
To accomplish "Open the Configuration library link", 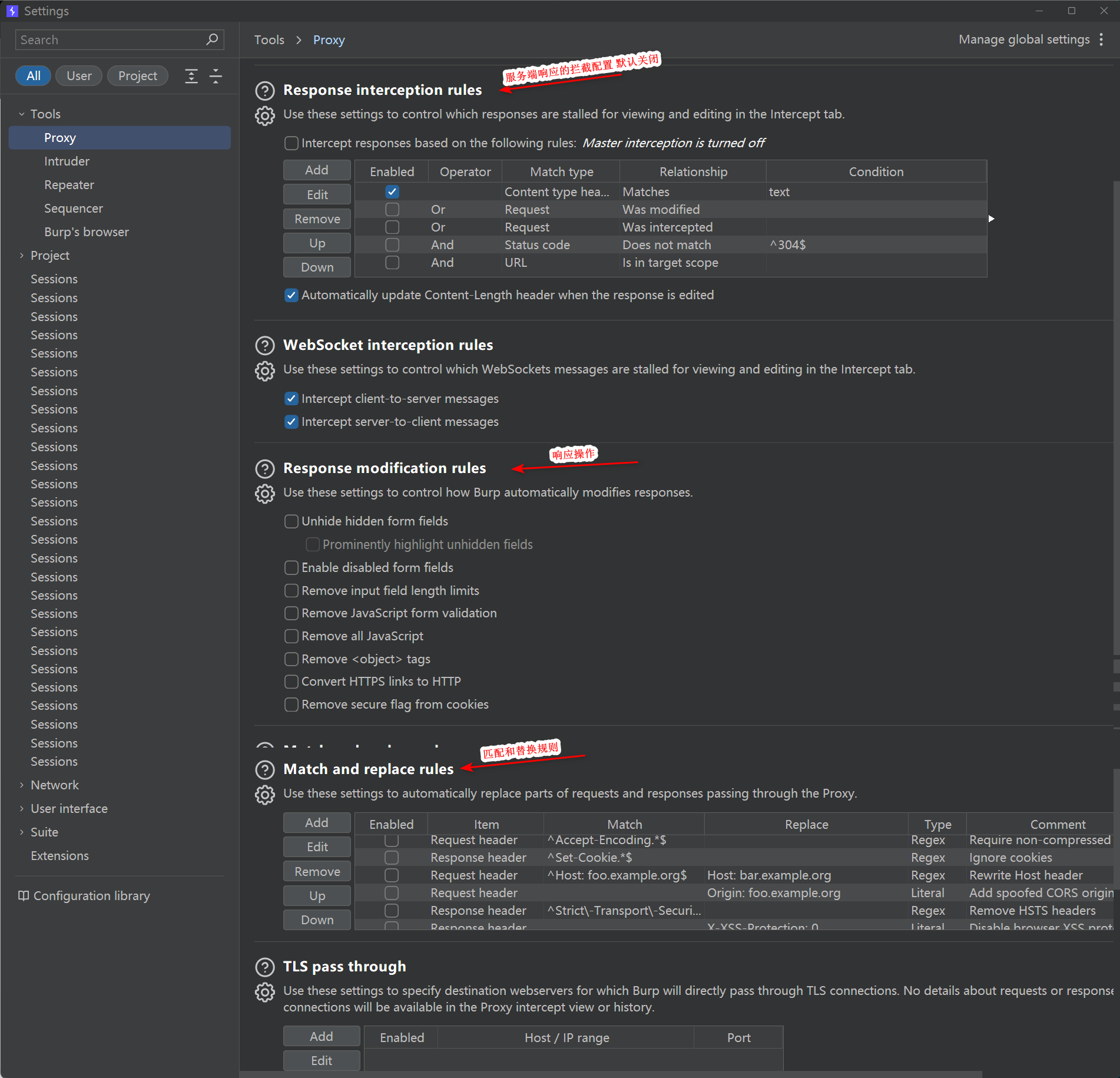I will (x=91, y=896).
